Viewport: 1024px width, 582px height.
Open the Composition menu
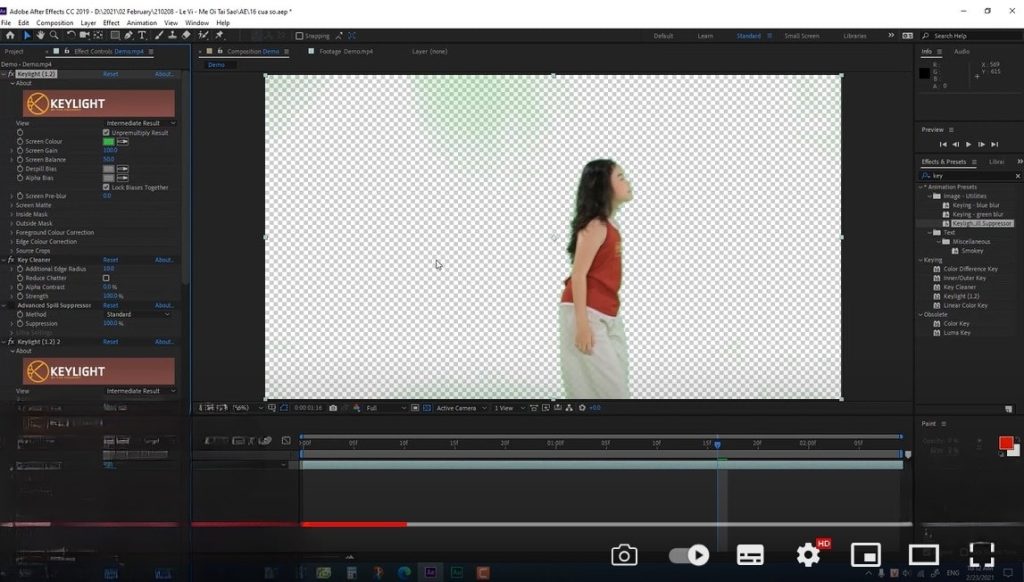53,21
